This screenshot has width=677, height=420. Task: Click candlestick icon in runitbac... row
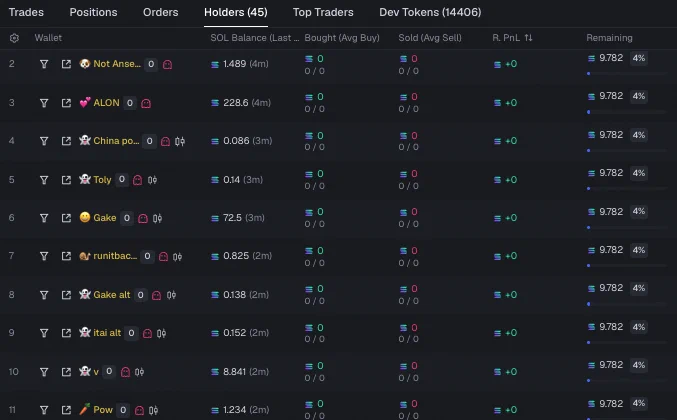(177, 257)
